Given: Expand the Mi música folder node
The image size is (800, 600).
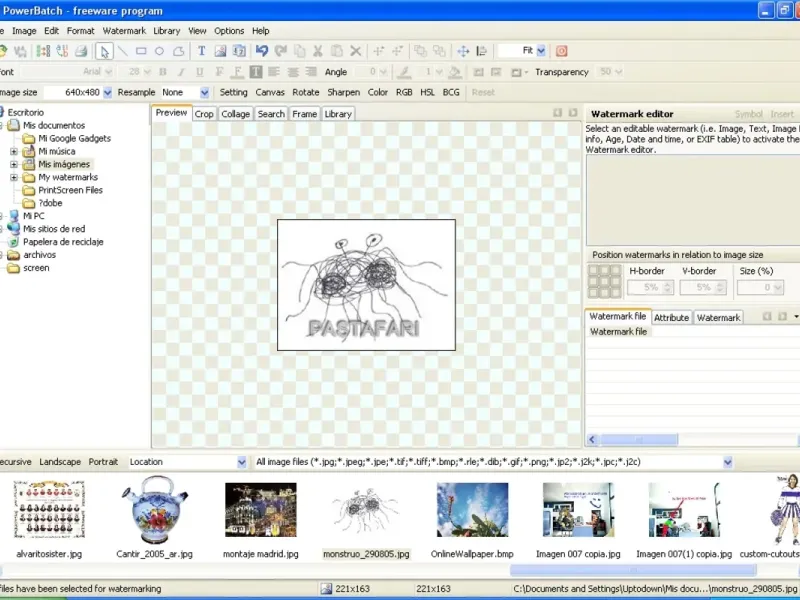Looking at the screenshot, I should (x=14, y=151).
